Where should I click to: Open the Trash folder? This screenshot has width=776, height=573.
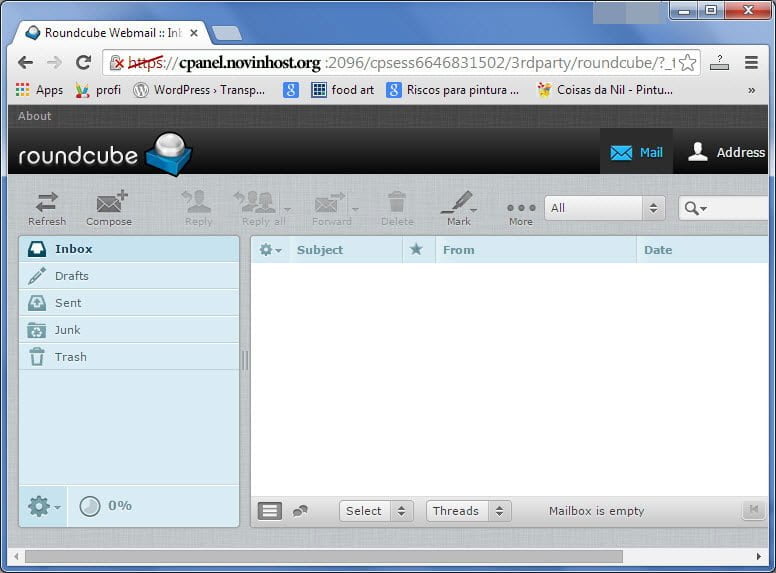point(129,357)
